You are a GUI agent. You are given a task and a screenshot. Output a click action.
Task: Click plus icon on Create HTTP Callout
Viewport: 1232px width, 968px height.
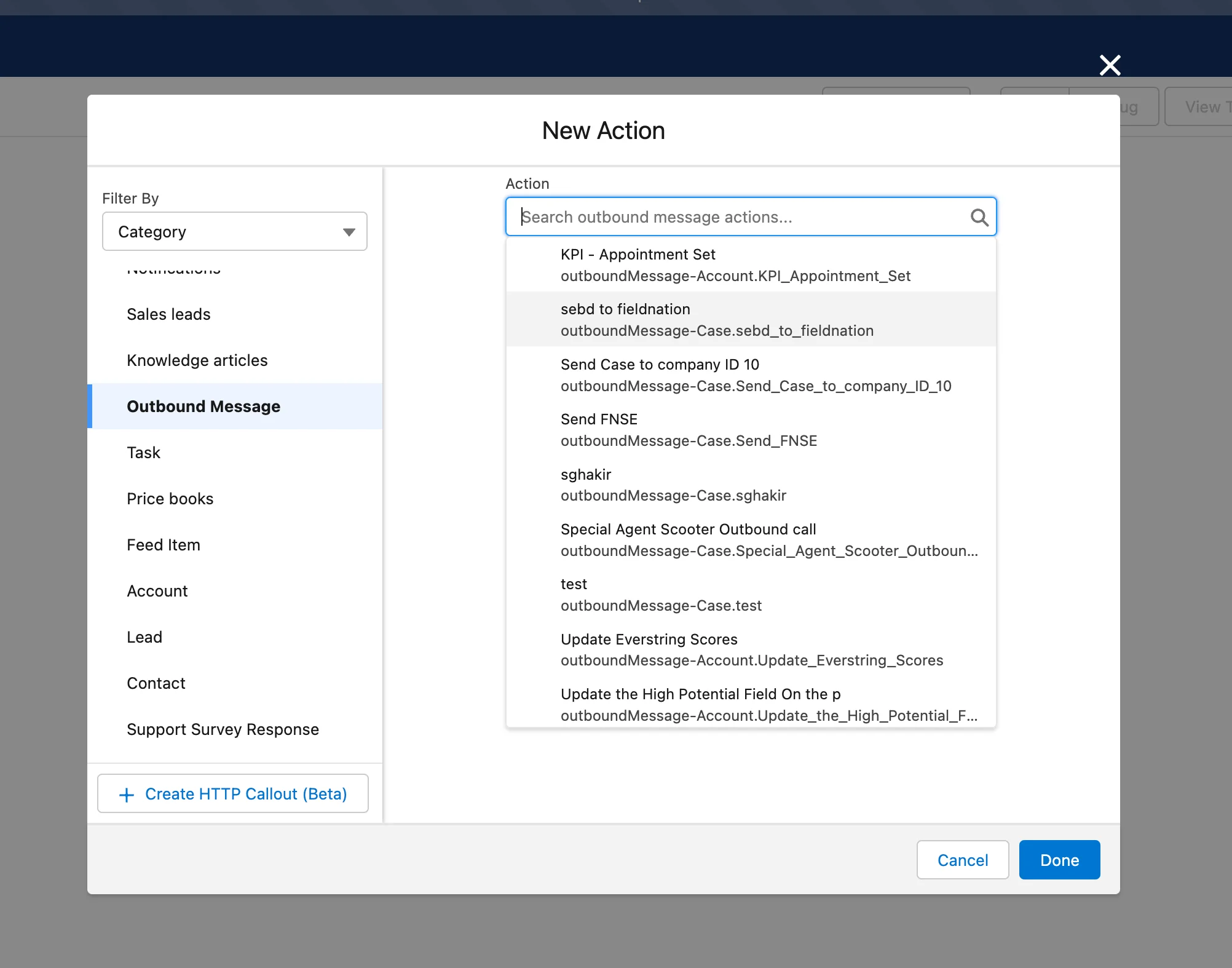tap(127, 795)
